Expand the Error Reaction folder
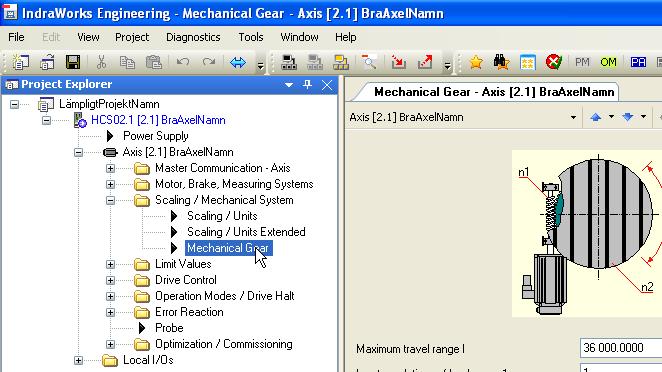Screen dimensions: 662x372 tap(111, 312)
